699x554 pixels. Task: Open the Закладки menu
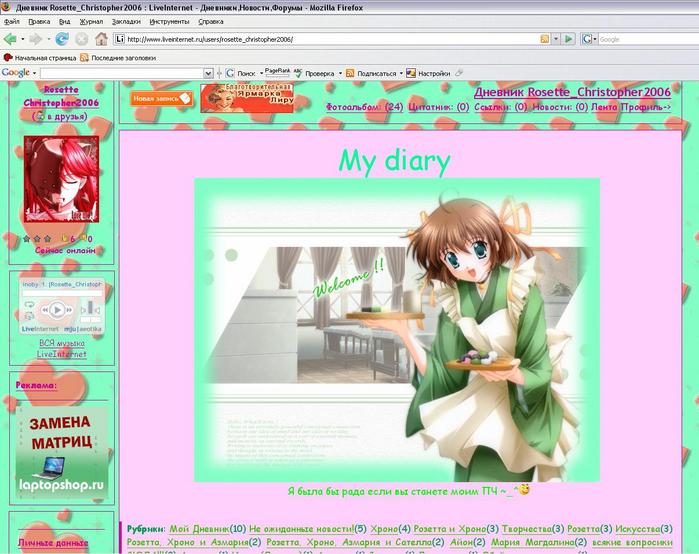click(x=126, y=21)
